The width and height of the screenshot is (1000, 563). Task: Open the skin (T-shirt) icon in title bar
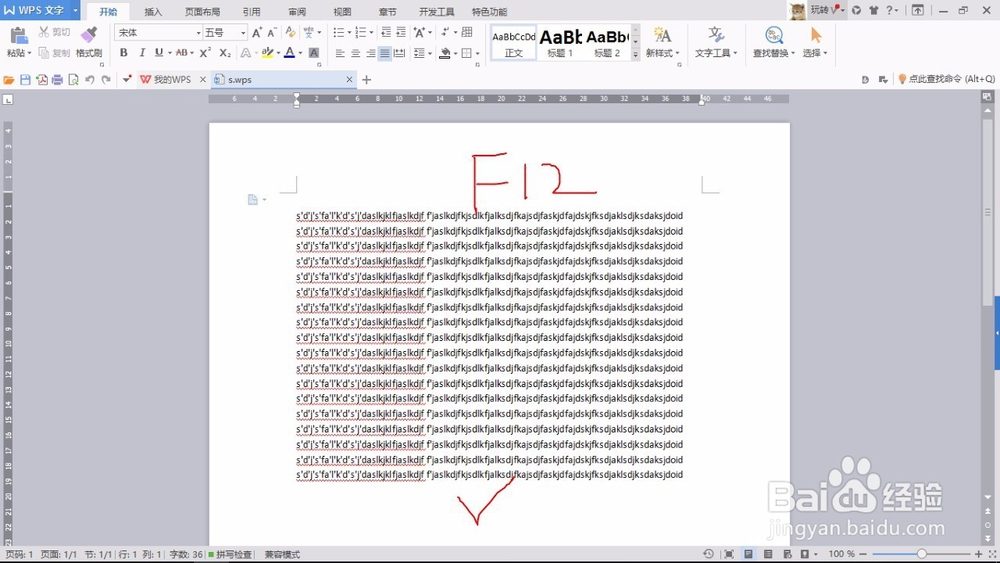[x=874, y=10]
